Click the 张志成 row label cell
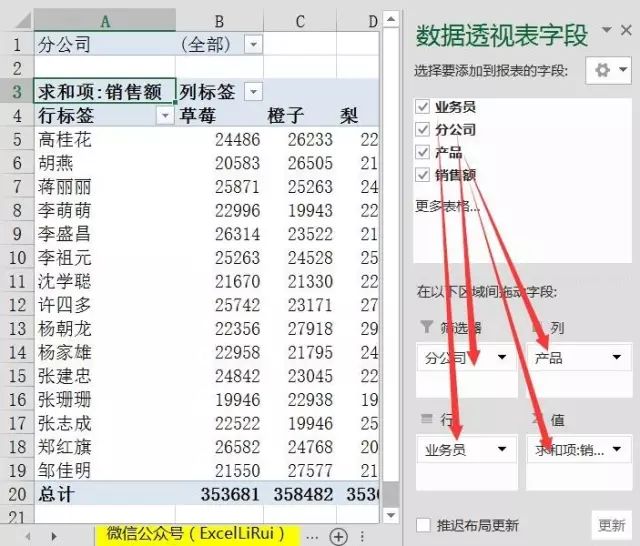The image size is (640, 546). [105, 424]
